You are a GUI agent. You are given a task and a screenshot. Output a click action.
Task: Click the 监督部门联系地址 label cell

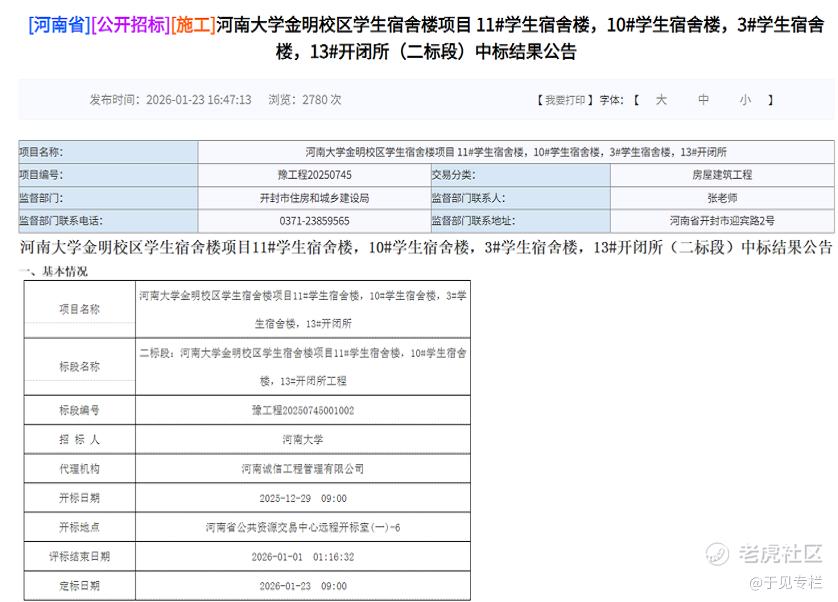pyautogui.click(x=521, y=221)
